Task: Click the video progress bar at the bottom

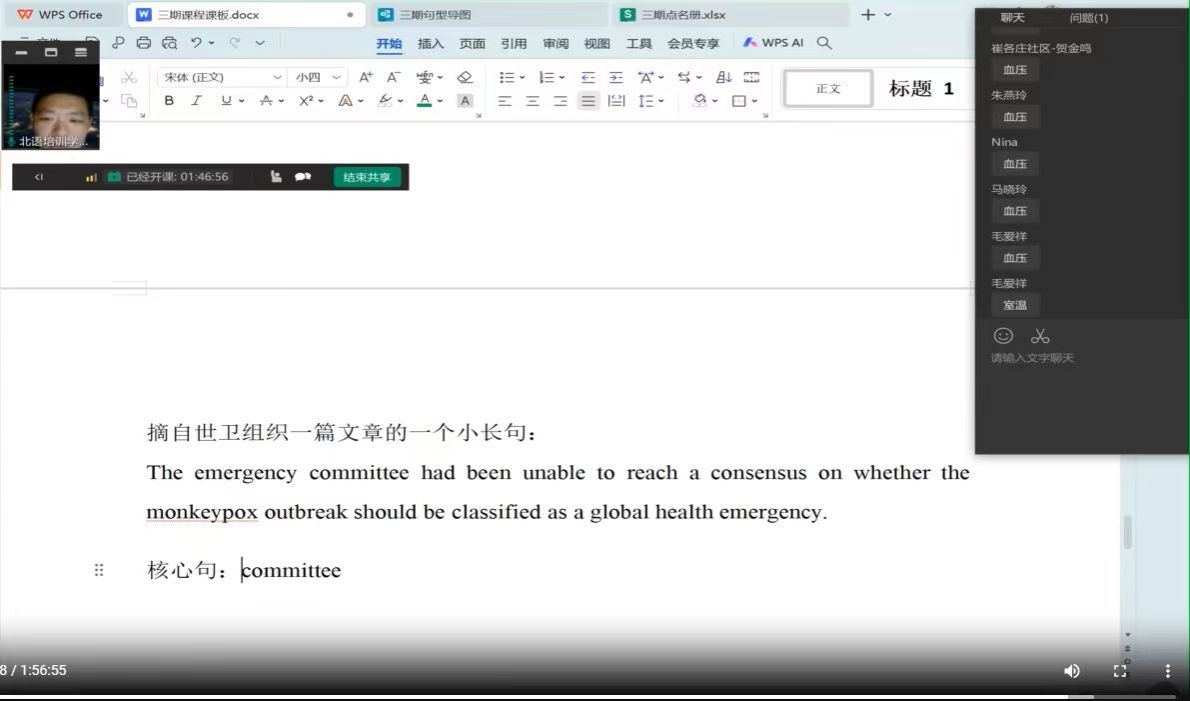Action: [x=600, y=696]
